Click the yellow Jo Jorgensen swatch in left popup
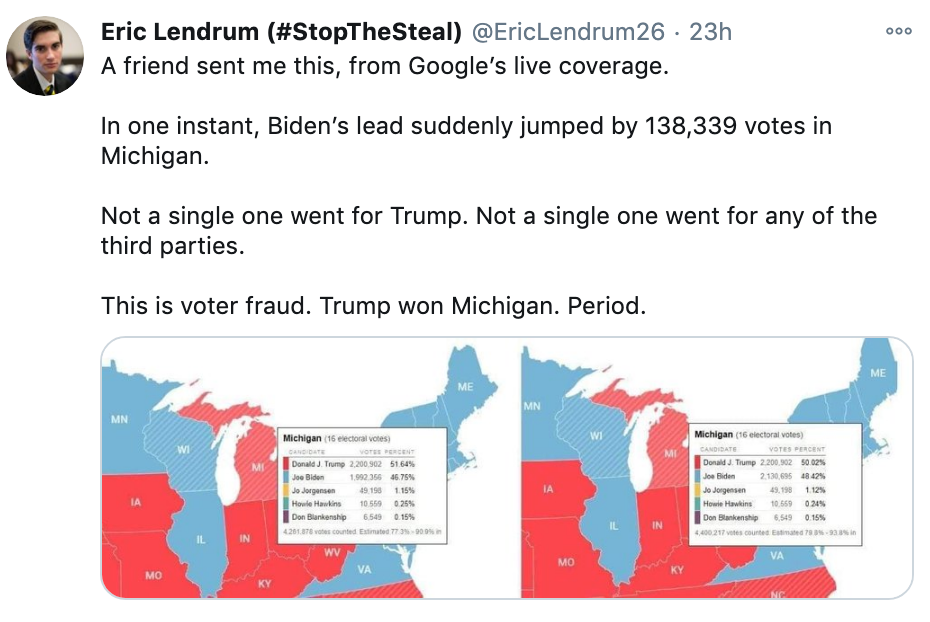Screen dimensions: 930x622 pos(286,490)
